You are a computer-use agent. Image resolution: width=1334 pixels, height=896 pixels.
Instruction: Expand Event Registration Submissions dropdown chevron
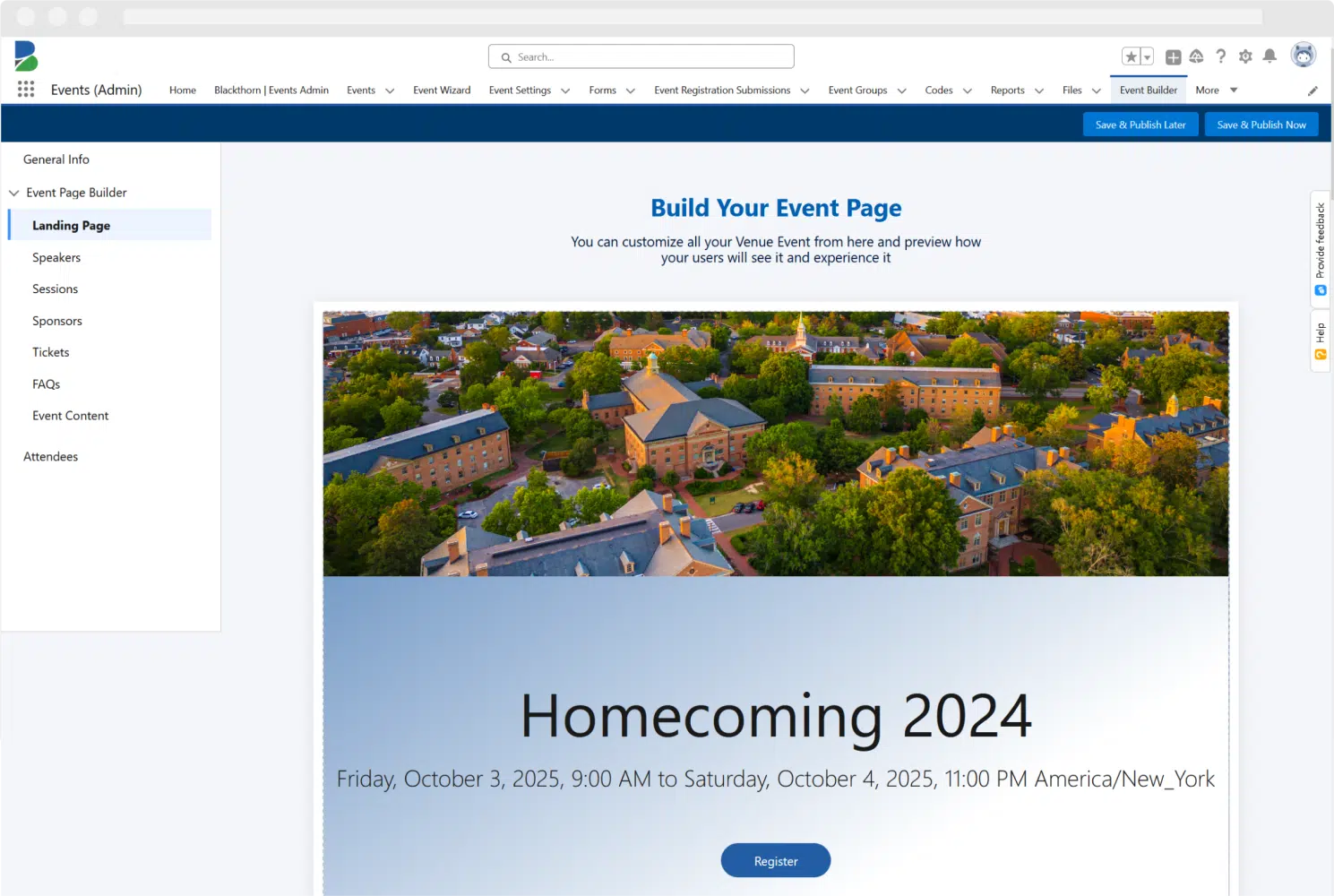(x=805, y=90)
